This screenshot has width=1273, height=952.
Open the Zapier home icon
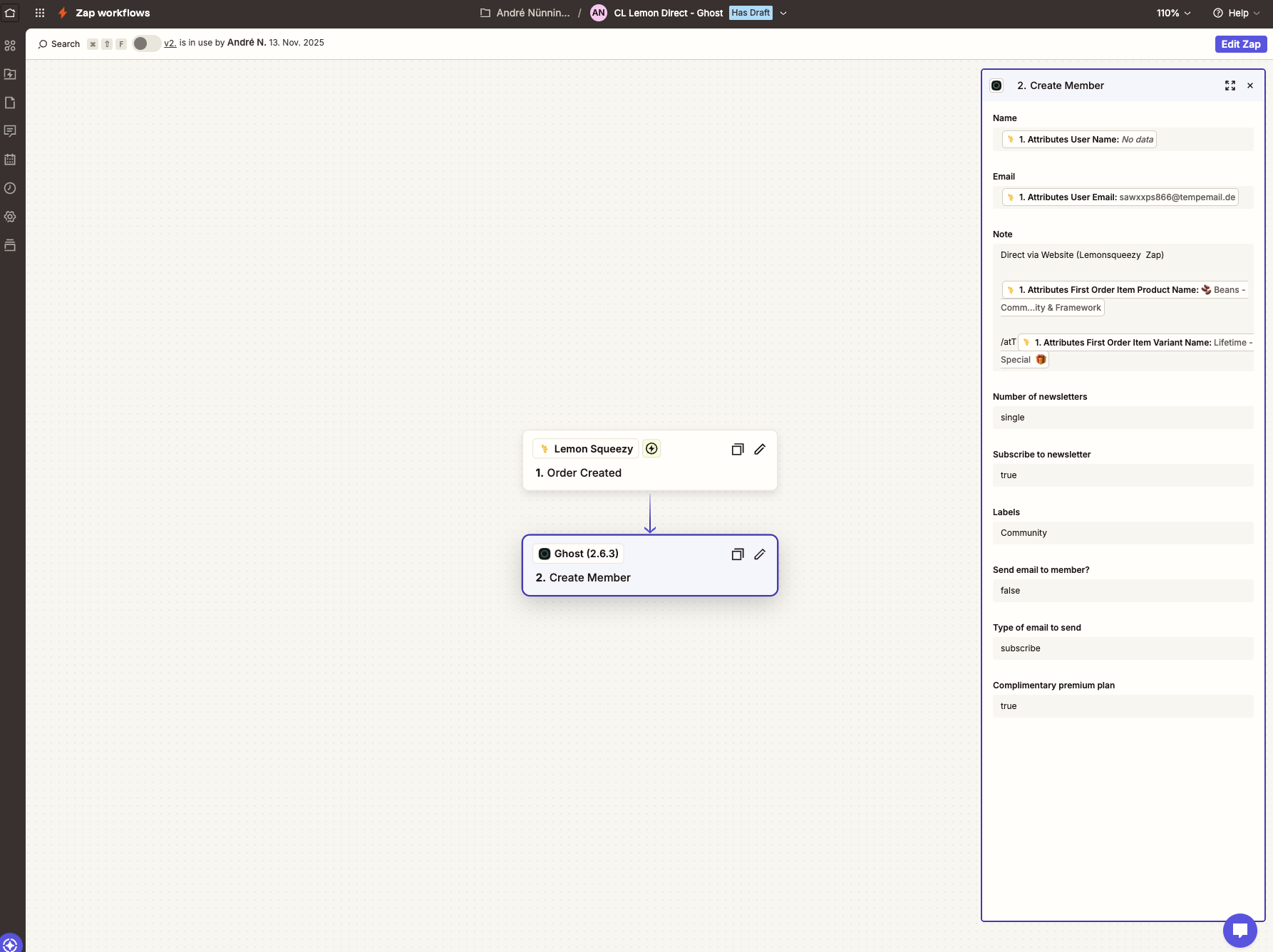click(10, 13)
